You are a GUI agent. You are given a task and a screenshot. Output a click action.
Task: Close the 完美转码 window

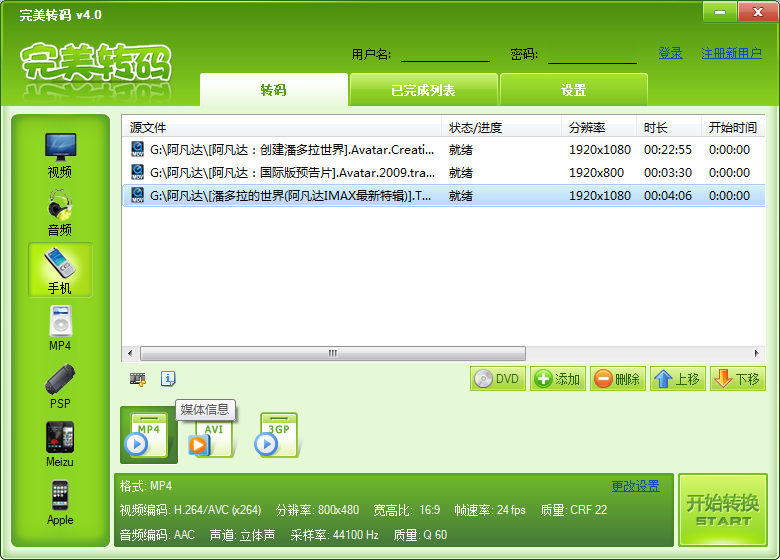coord(758,12)
